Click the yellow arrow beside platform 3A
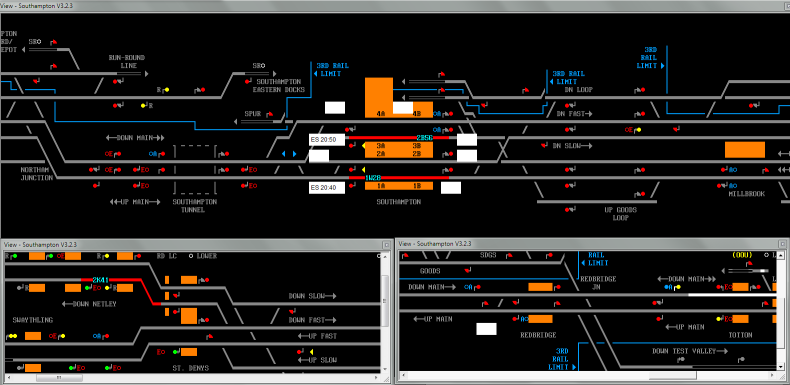This screenshot has width=790, height=385. (x=364, y=146)
